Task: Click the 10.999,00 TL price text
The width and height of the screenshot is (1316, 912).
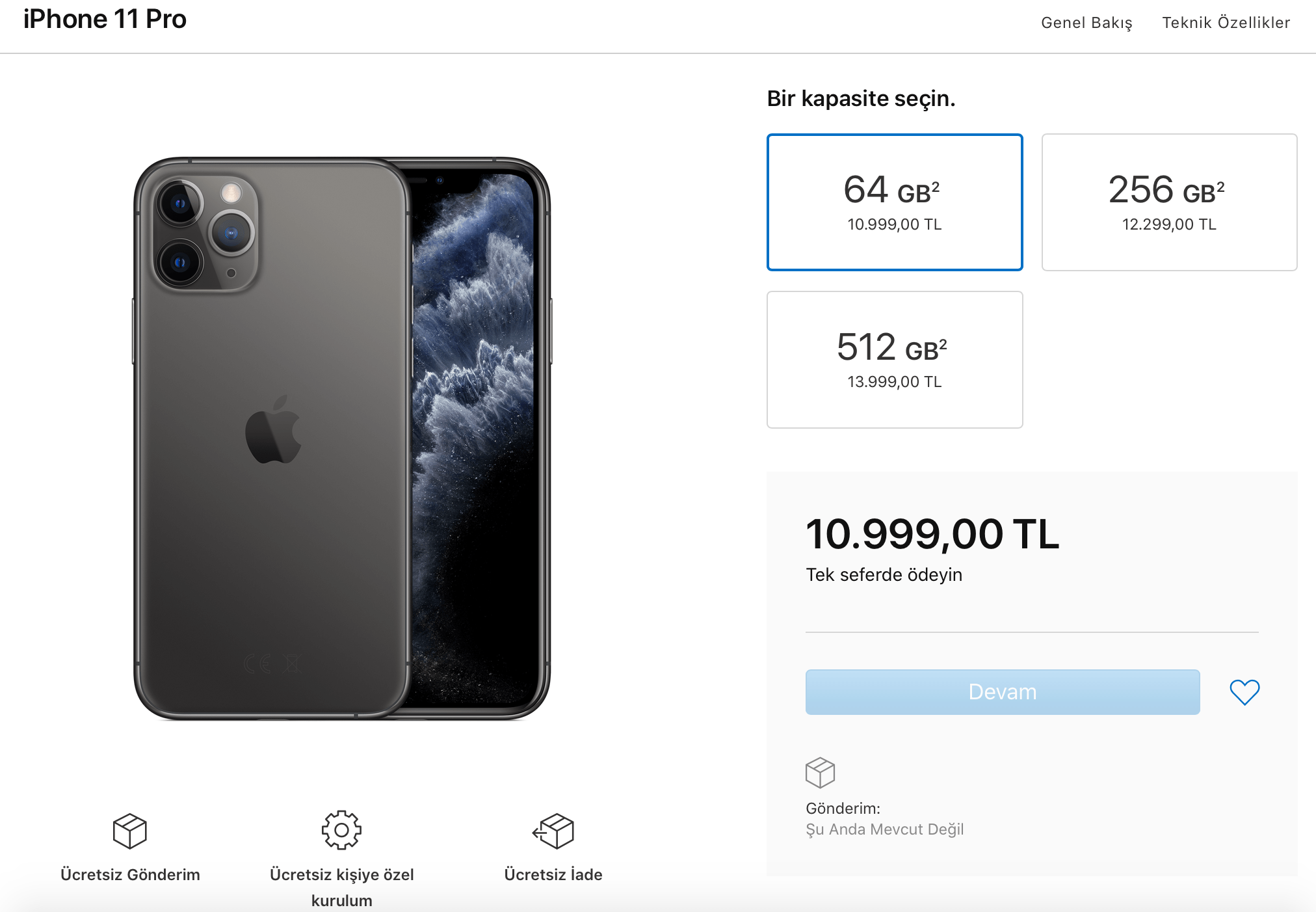Action: coord(932,535)
